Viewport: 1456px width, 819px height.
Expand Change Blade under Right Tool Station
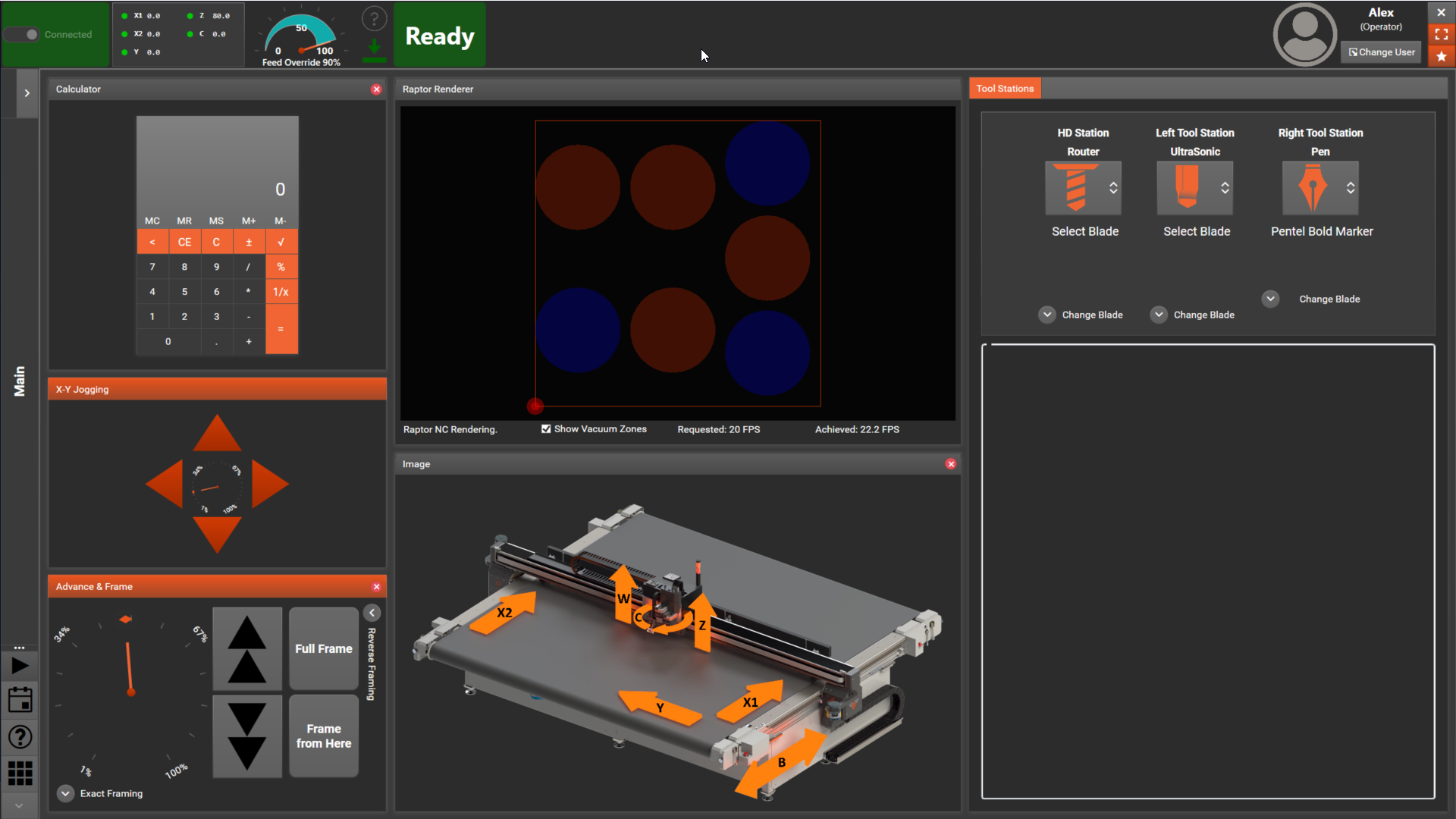point(1271,299)
